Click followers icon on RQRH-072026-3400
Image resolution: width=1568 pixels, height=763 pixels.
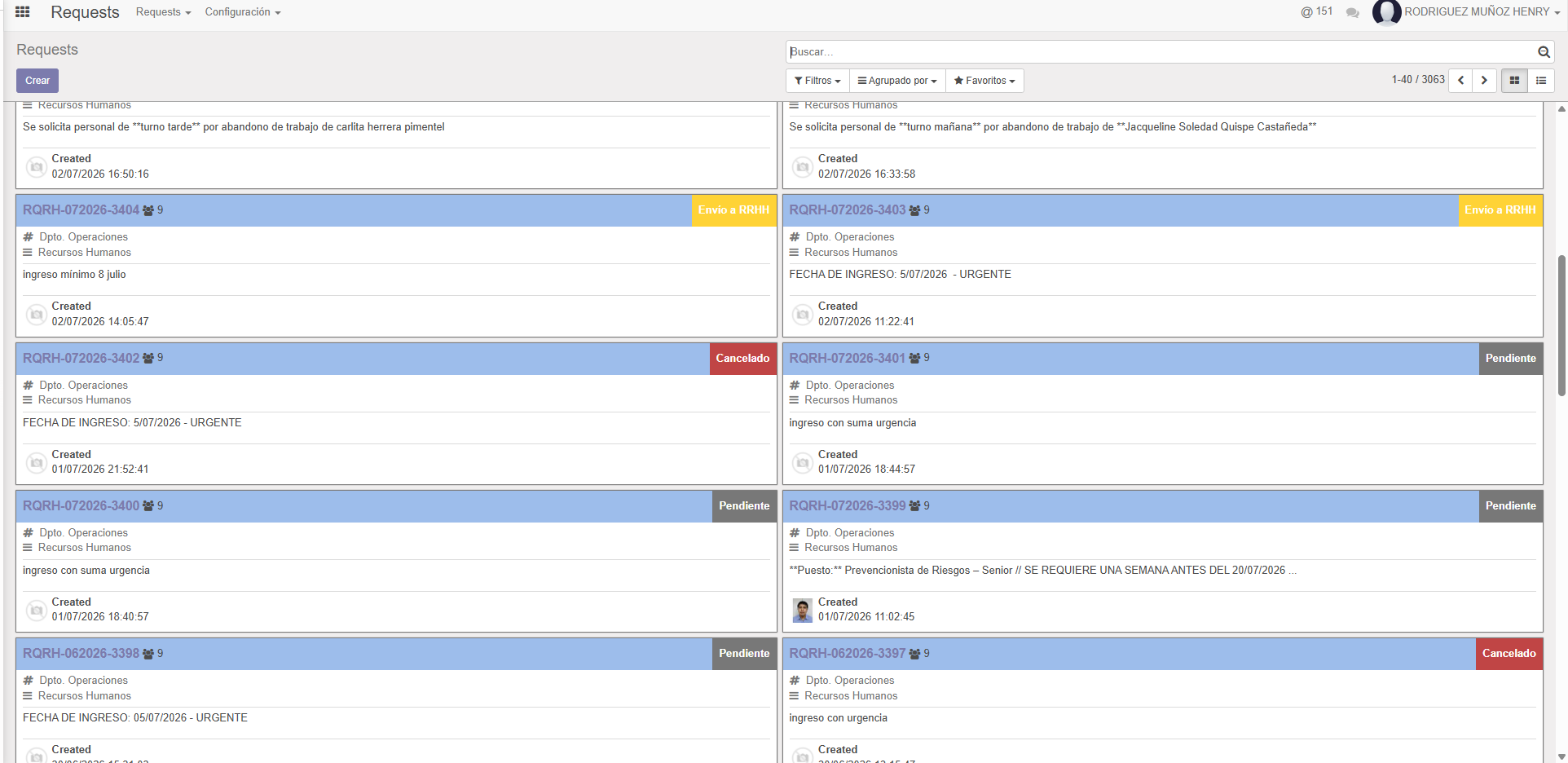148,506
